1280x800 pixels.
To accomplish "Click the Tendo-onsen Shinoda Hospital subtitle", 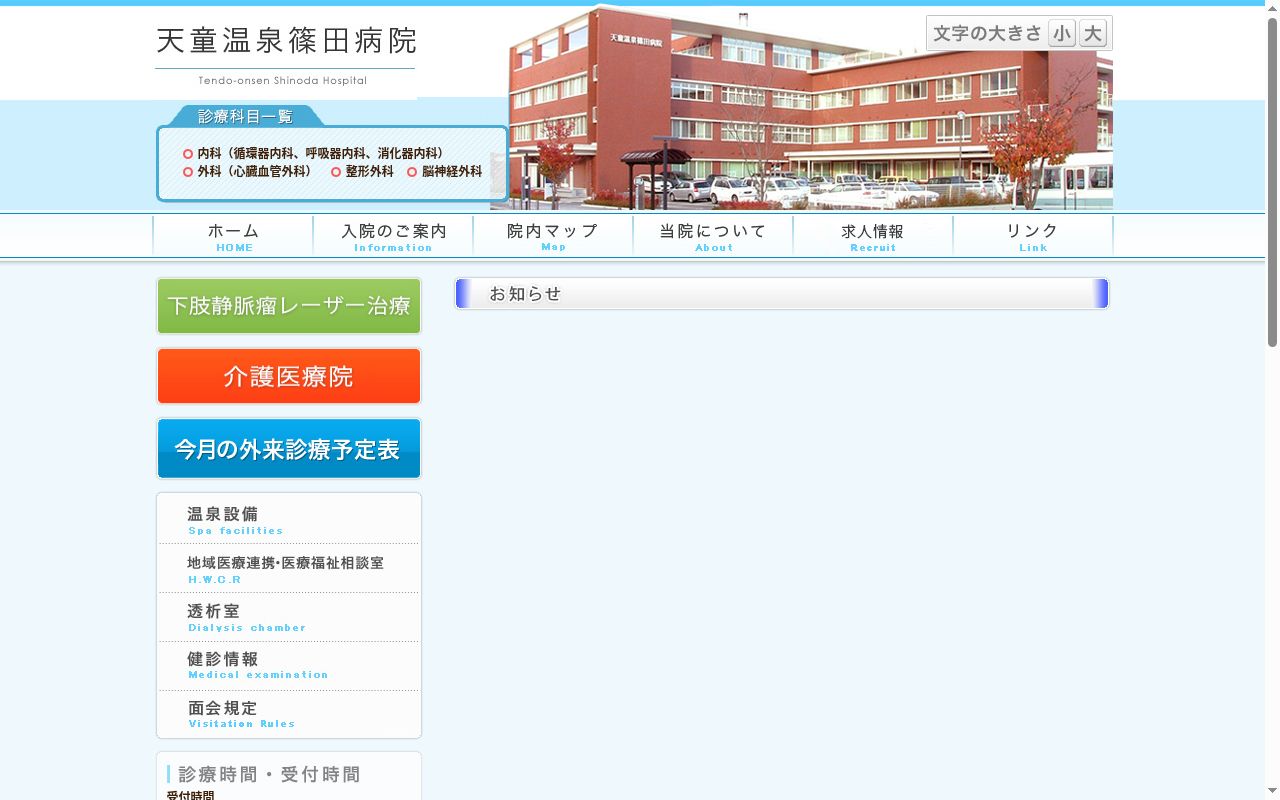I will [283, 80].
